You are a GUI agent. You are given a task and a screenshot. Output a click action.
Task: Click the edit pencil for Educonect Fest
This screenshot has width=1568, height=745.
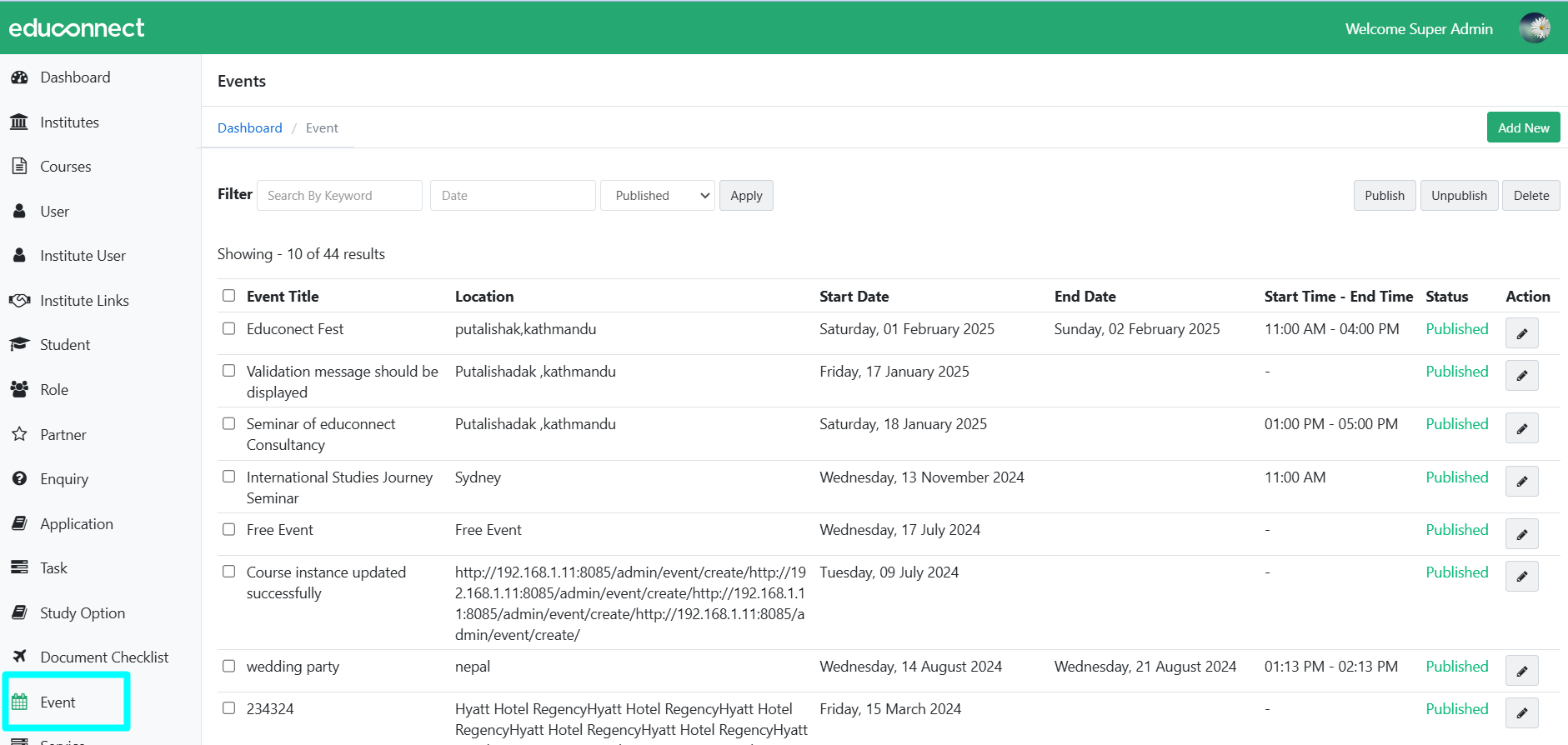click(x=1521, y=333)
